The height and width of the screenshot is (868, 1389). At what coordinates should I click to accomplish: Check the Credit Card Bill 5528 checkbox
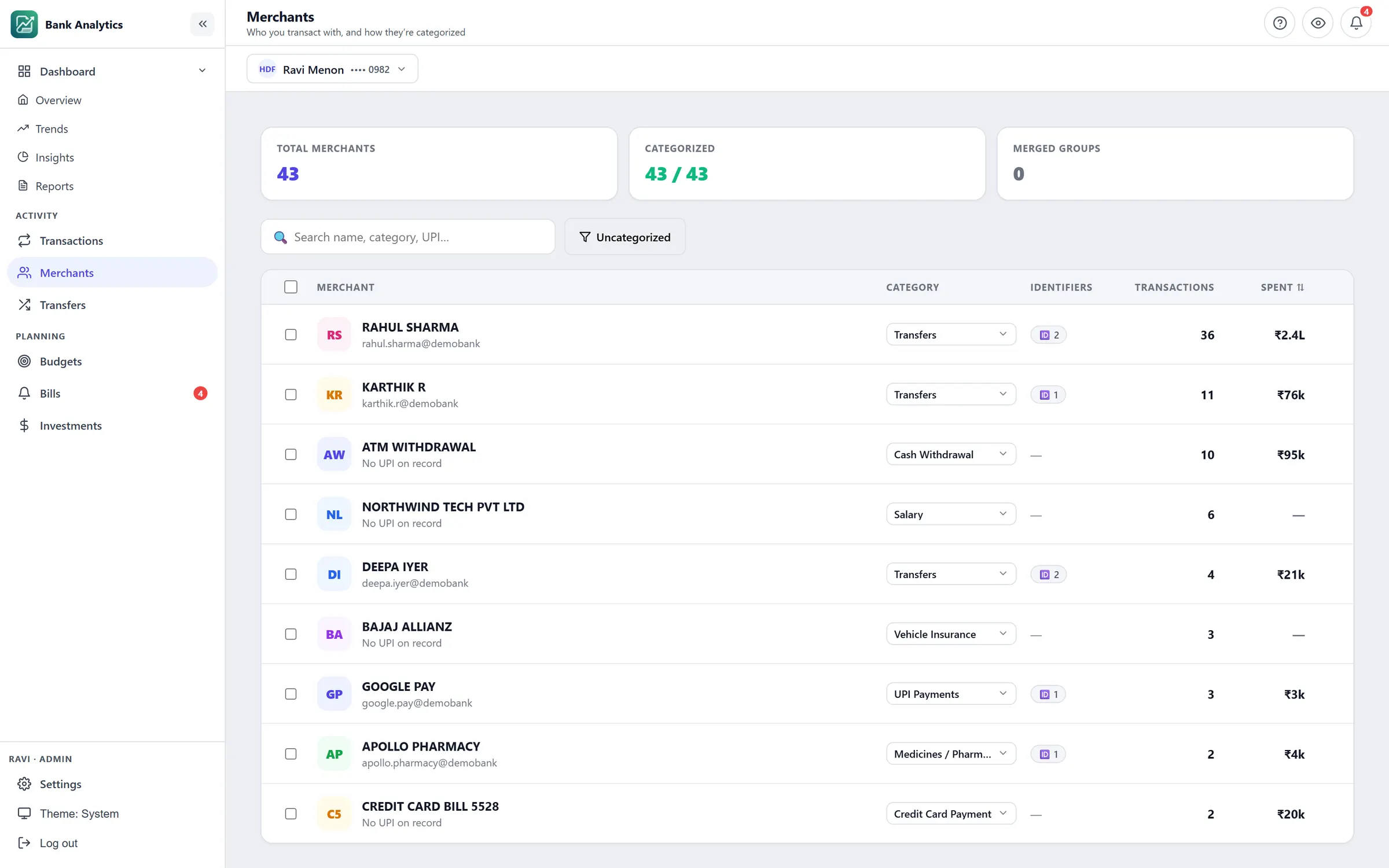[291, 814]
